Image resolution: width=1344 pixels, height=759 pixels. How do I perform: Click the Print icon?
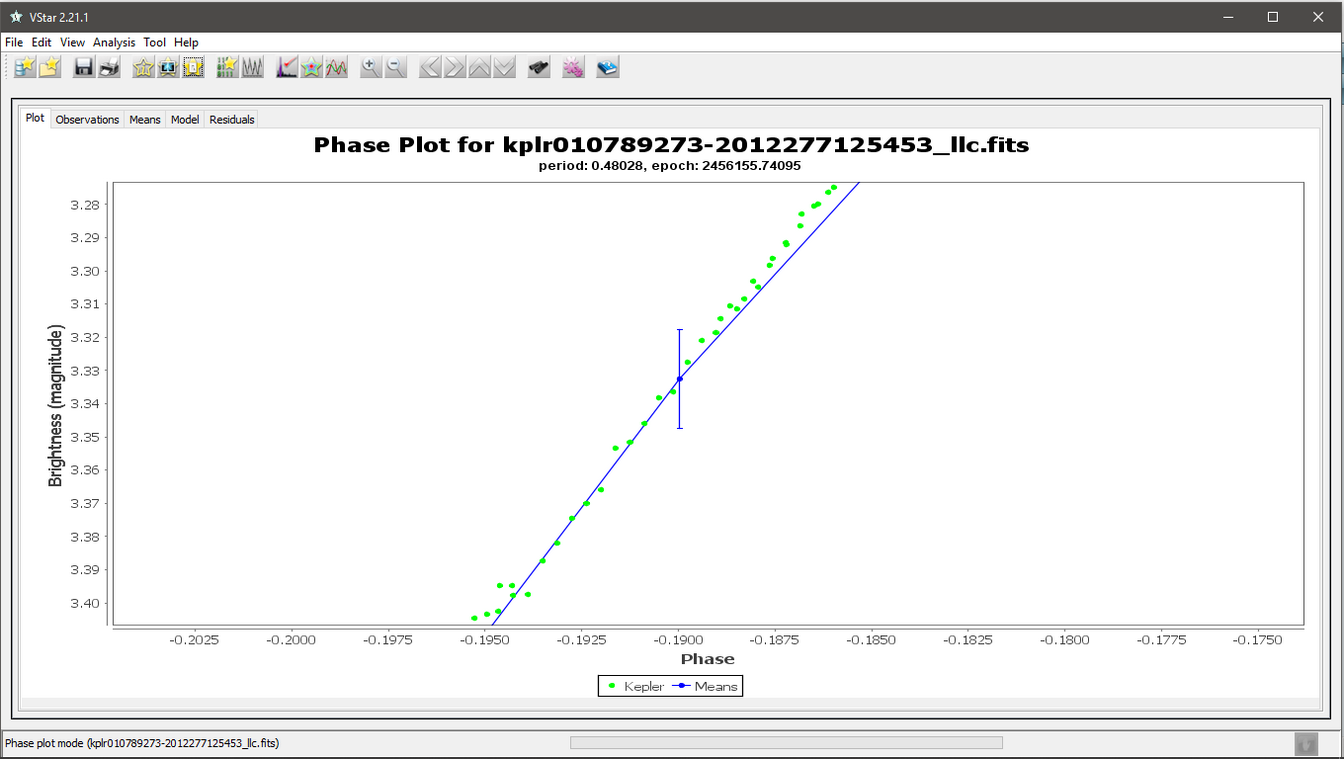pos(109,67)
